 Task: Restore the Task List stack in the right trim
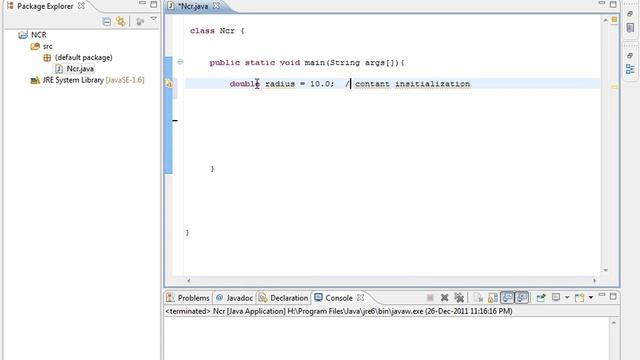[x=630, y=14]
